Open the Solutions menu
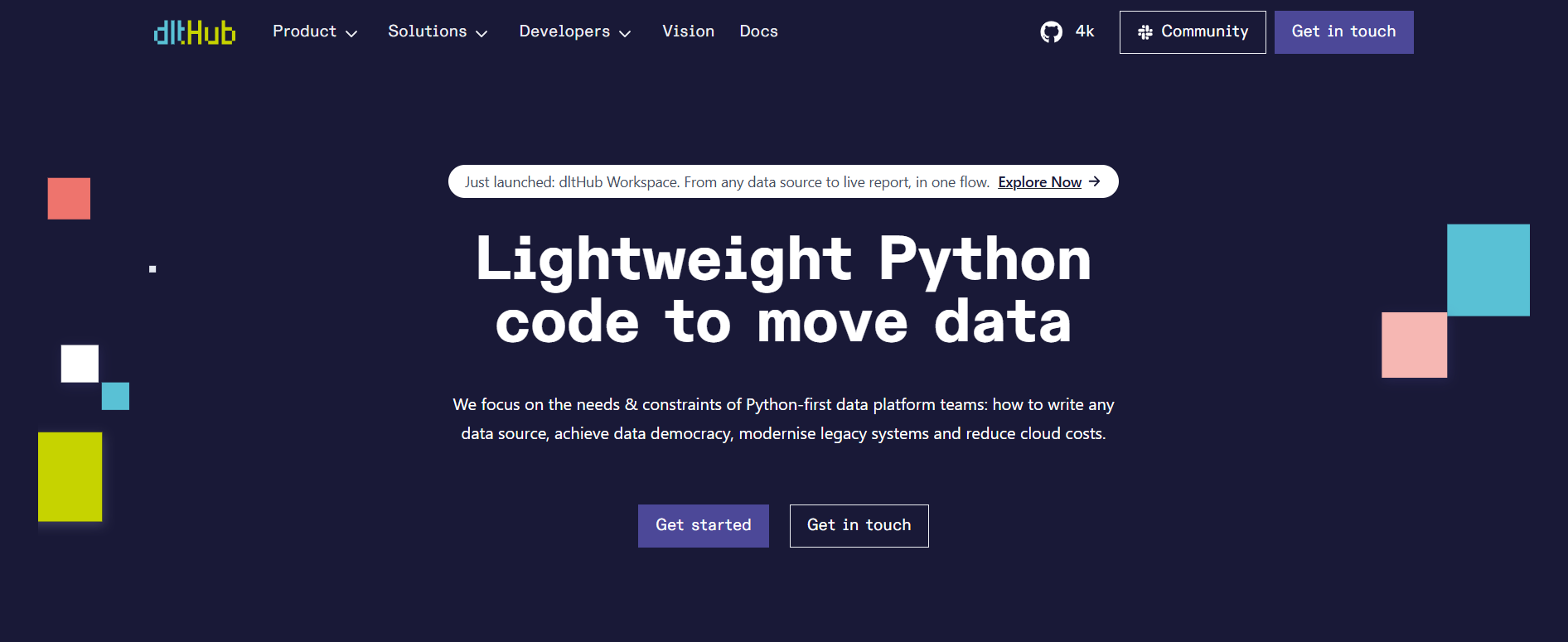The height and width of the screenshot is (642, 1568). pyautogui.click(x=438, y=31)
